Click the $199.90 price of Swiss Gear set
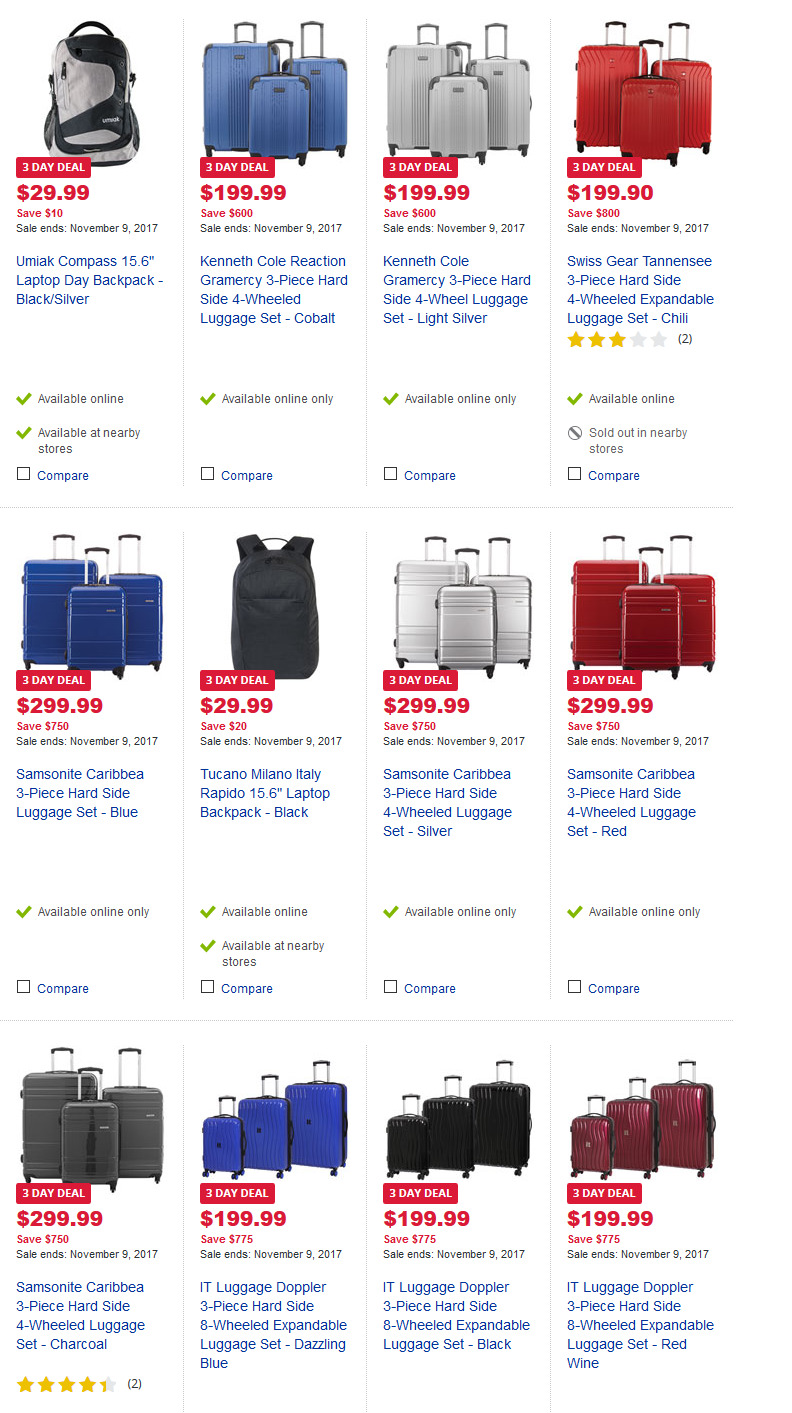Screen dimensions: 792x1413 click(x=609, y=193)
